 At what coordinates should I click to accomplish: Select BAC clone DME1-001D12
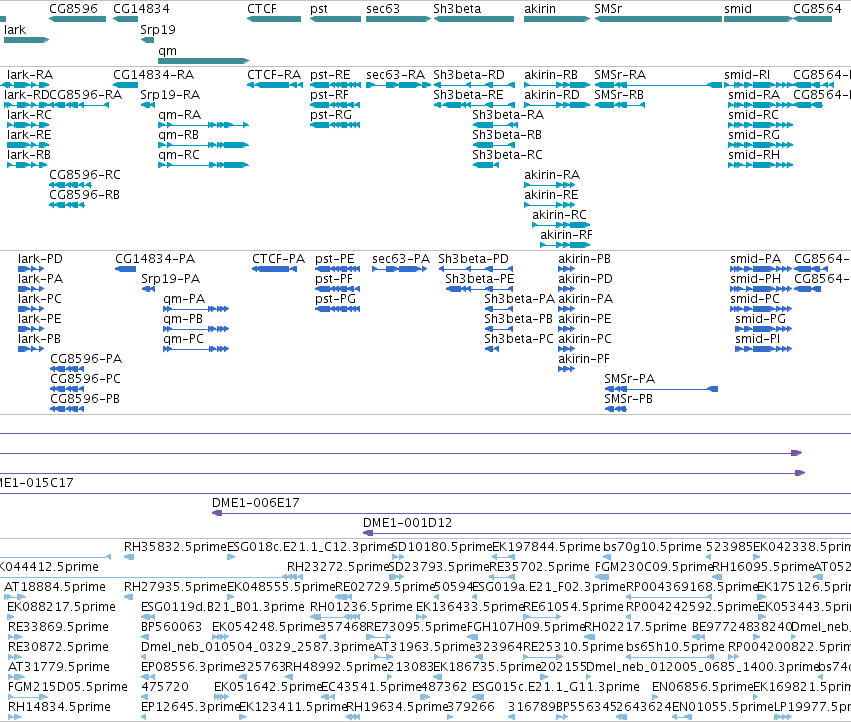[x=407, y=523]
